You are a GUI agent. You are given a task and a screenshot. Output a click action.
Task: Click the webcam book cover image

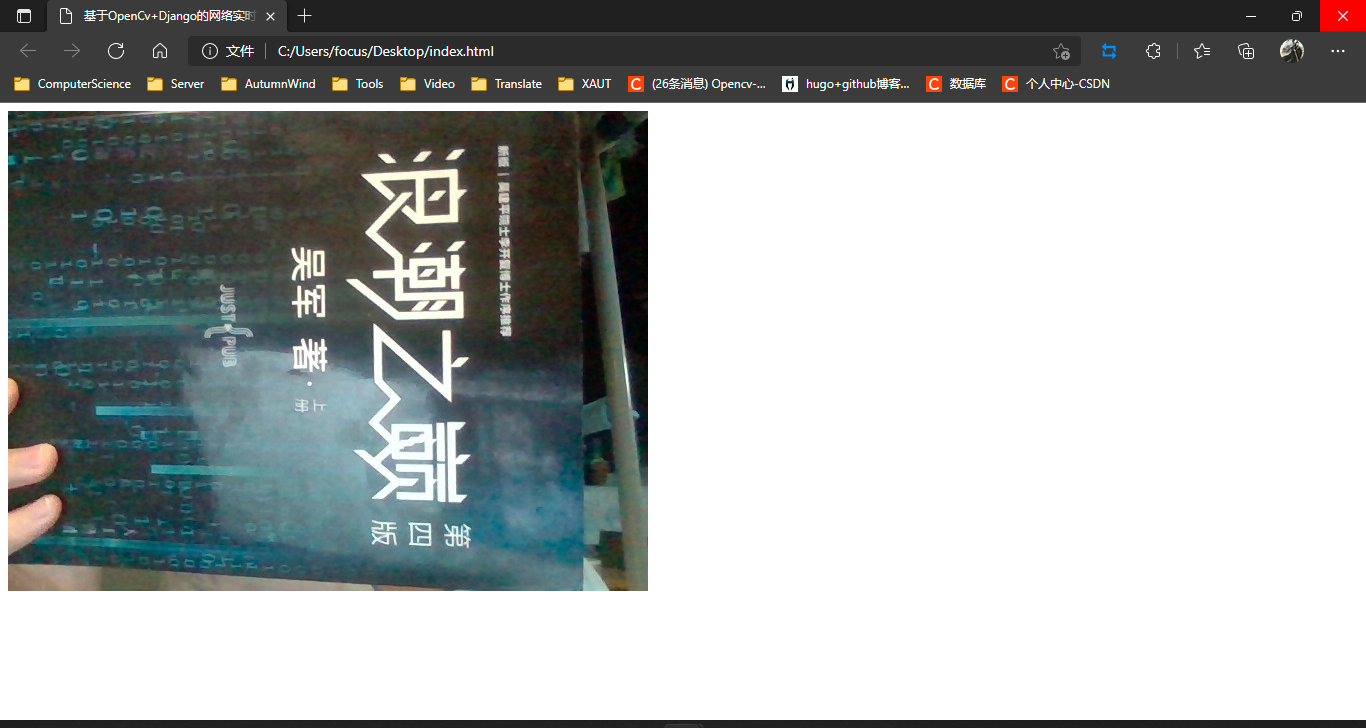click(328, 351)
